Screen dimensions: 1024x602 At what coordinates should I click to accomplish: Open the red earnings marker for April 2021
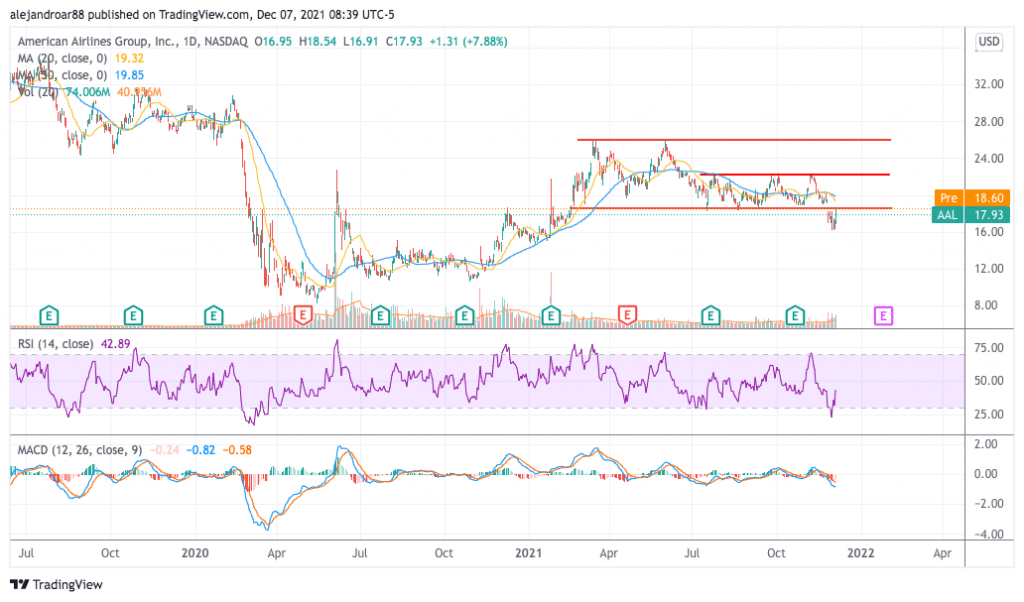(x=627, y=315)
